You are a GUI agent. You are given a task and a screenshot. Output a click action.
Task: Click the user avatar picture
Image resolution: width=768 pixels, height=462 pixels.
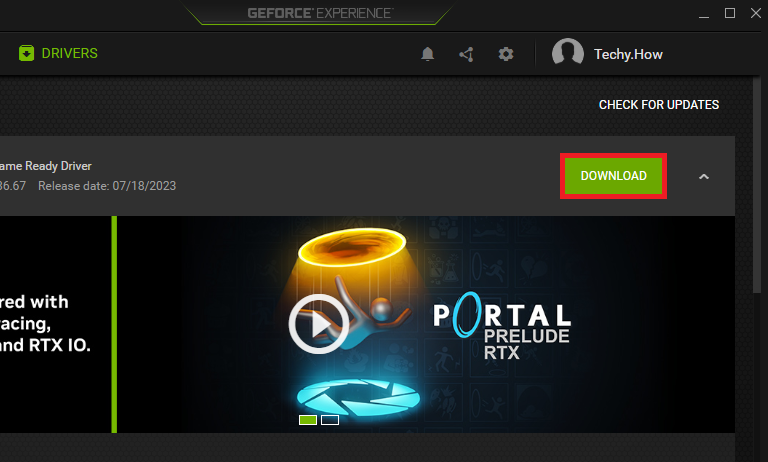568,53
